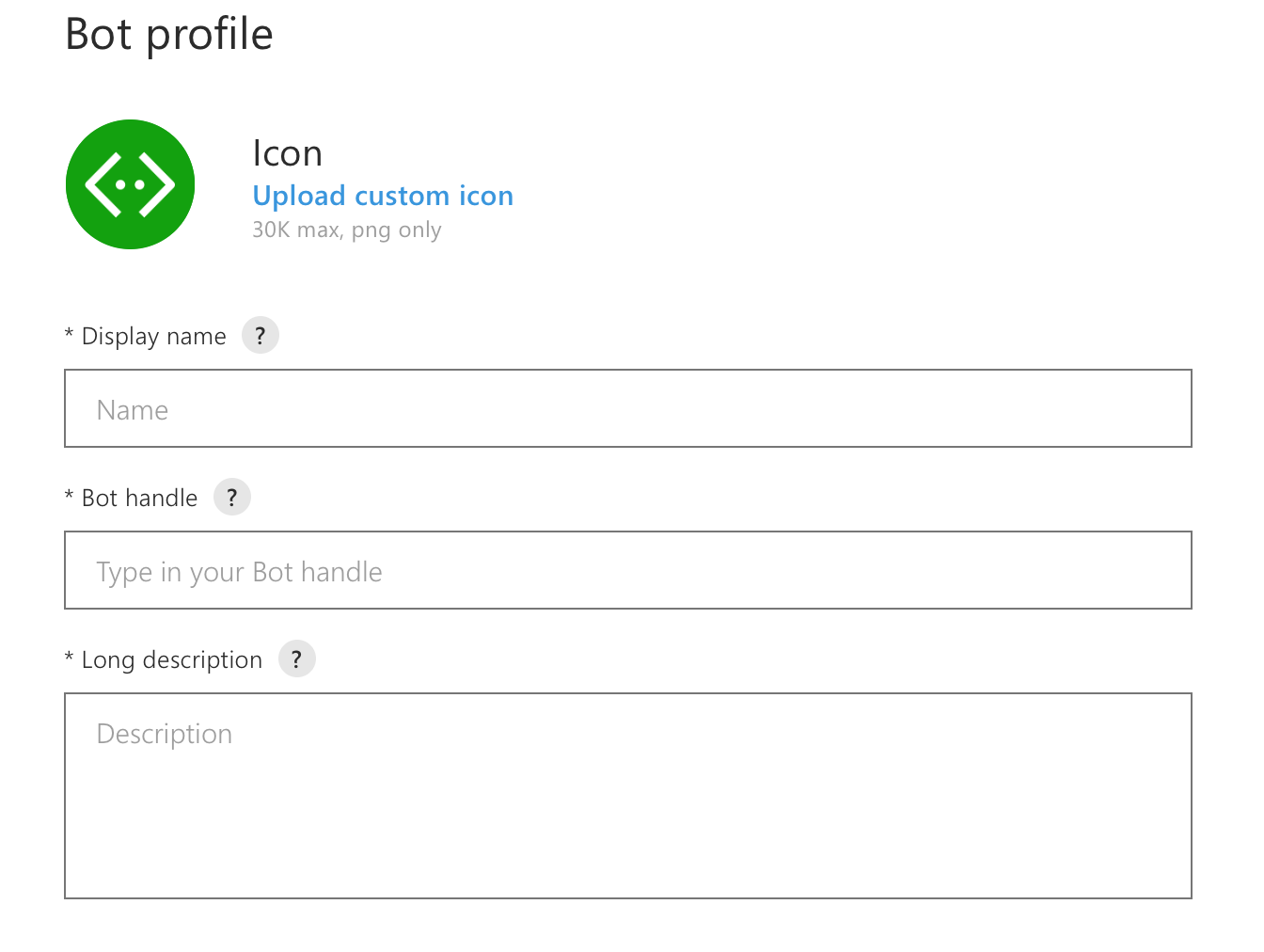Click the 'Type in your Bot handle' placeholder
This screenshot has height=952, width=1264.
point(240,572)
